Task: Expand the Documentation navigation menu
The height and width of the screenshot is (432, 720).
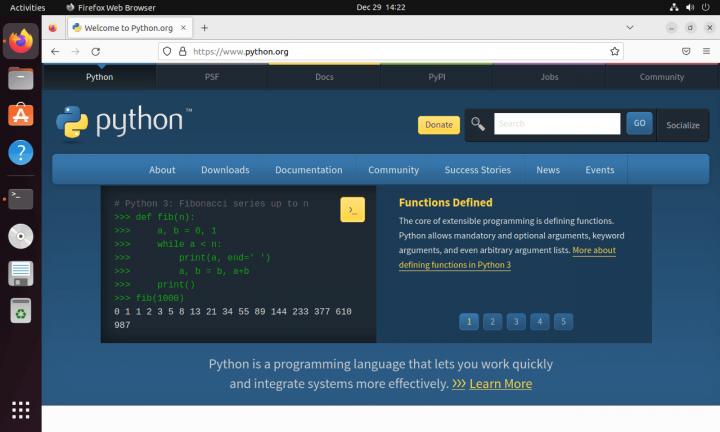Action: tap(308, 170)
